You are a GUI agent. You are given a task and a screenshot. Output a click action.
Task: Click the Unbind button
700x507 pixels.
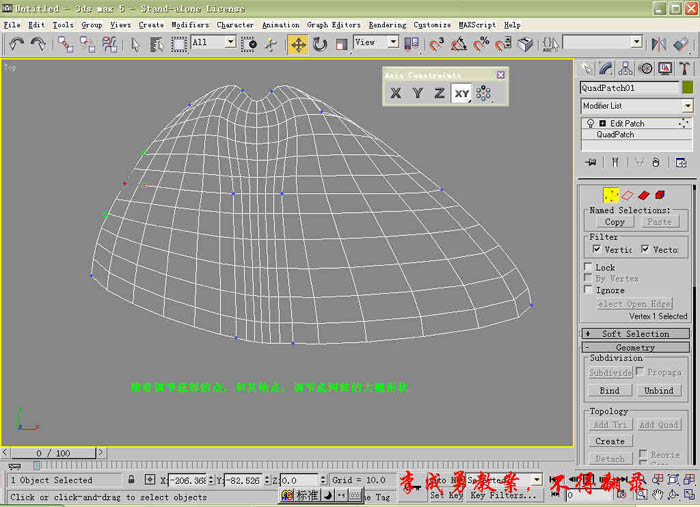pyautogui.click(x=658, y=391)
